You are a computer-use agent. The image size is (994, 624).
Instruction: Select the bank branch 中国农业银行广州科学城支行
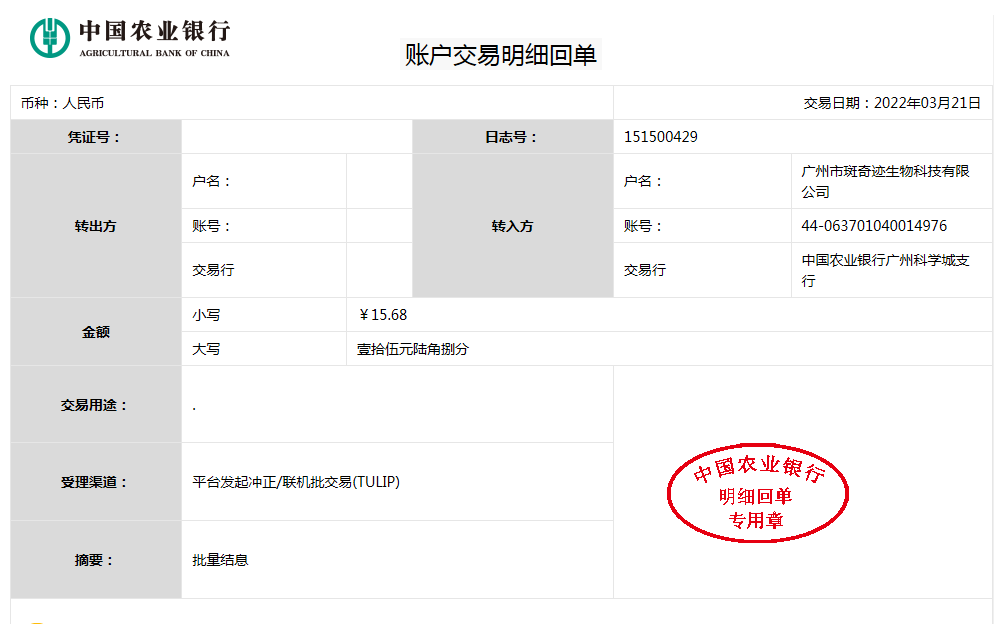[x=885, y=270]
